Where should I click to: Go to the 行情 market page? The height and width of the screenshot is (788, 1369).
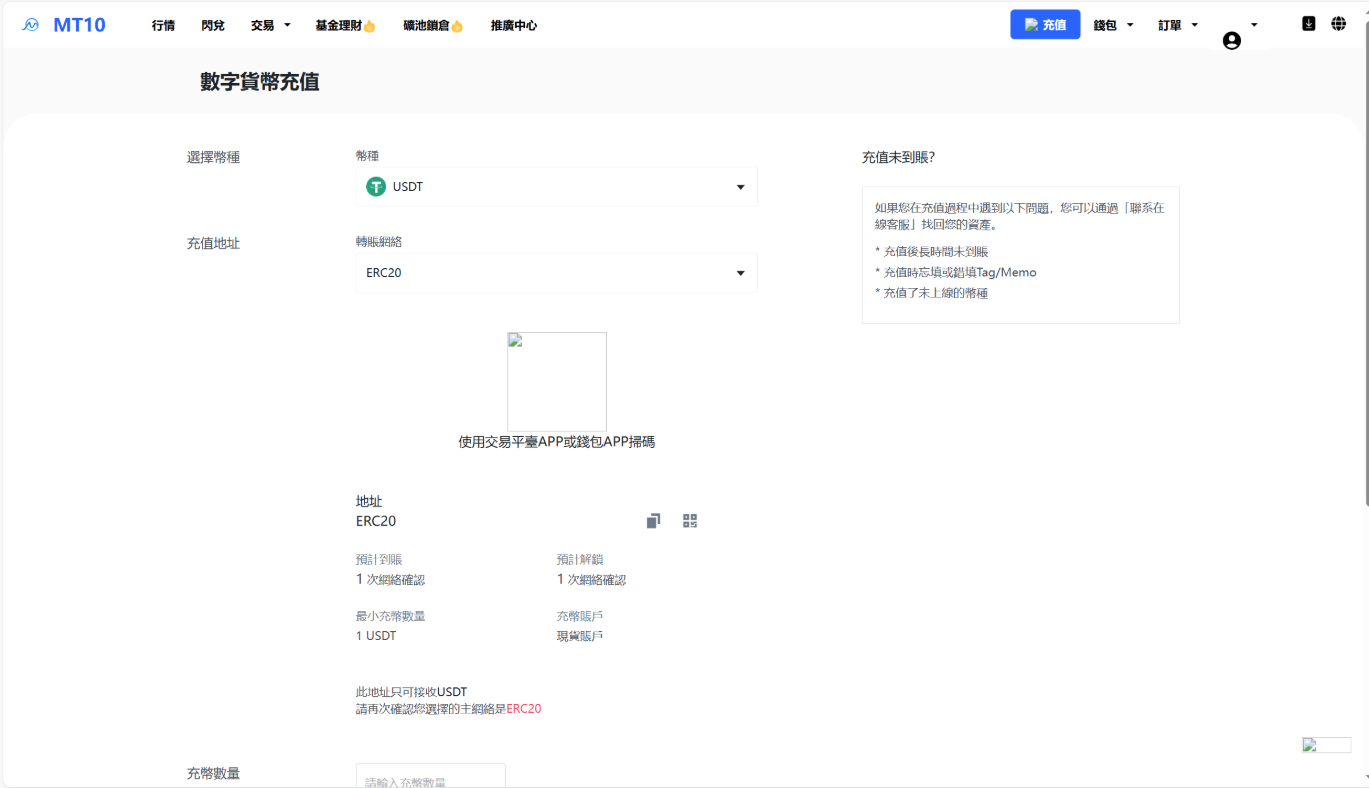pyautogui.click(x=163, y=25)
